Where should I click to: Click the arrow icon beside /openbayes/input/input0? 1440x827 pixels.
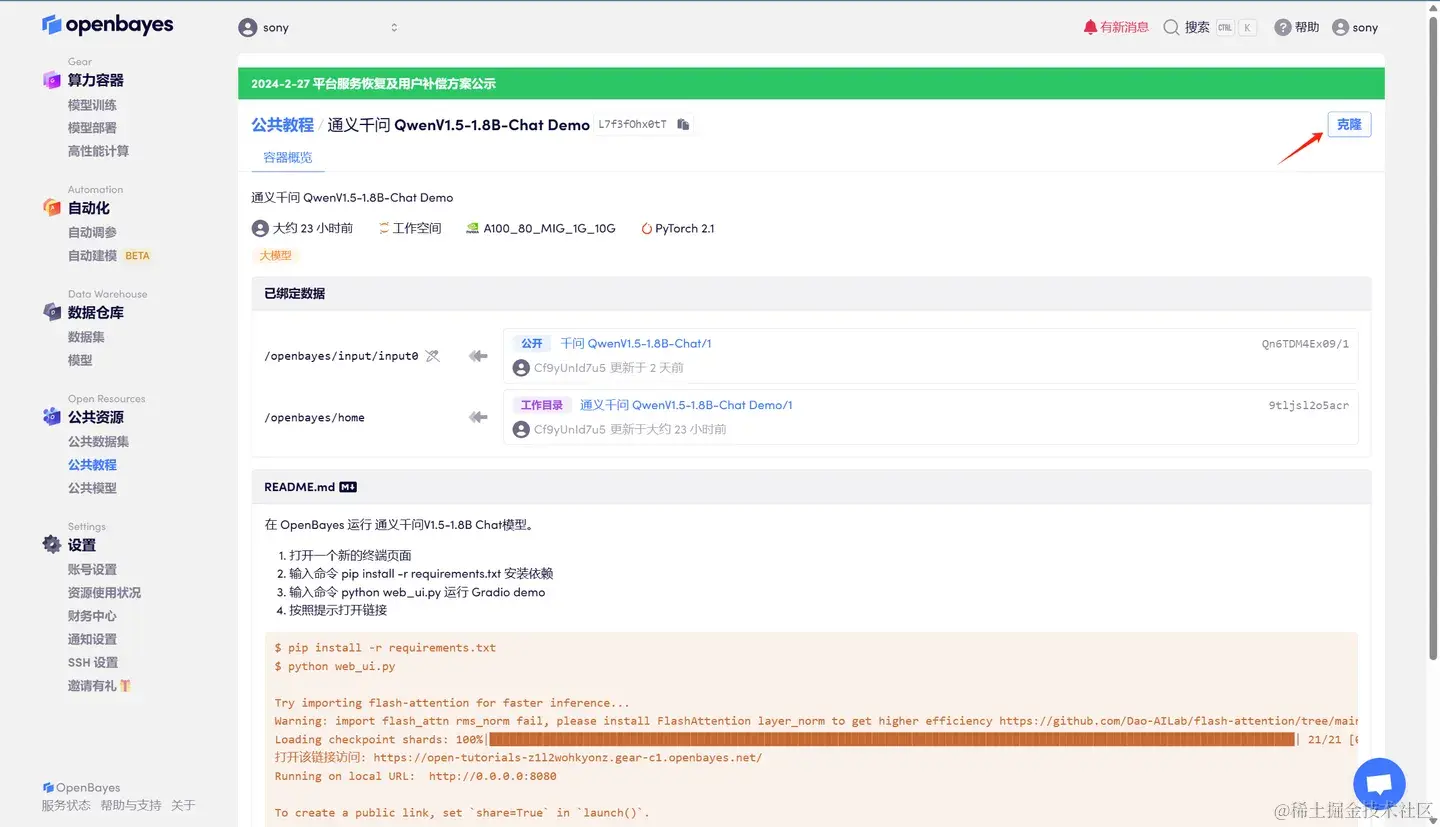pyautogui.click(x=478, y=356)
